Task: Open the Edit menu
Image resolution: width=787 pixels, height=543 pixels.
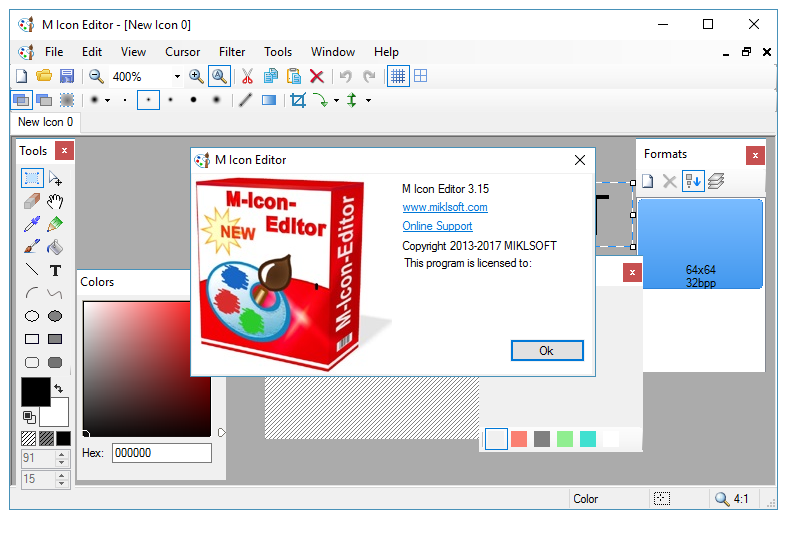Action: [x=92, y=52]
